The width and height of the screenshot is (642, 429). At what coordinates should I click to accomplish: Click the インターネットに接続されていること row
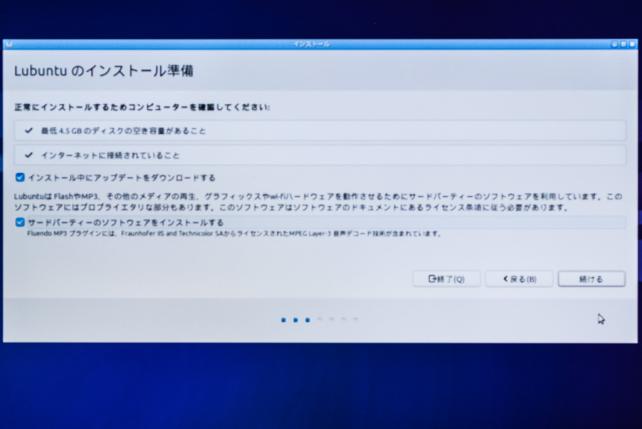click(320, 155)
